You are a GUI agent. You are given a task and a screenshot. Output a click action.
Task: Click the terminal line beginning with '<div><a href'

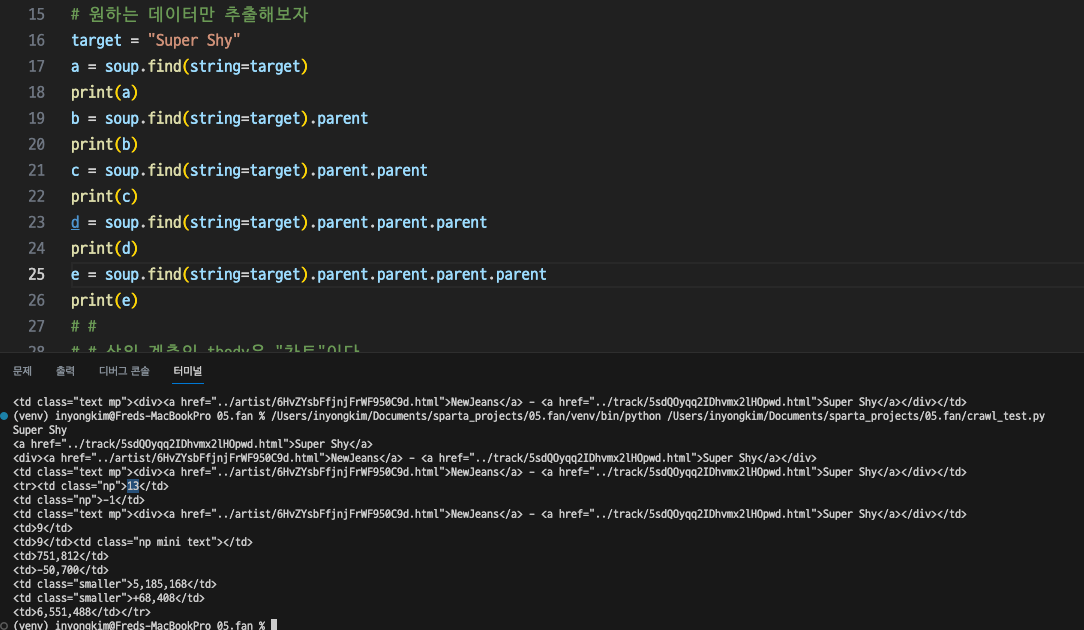[415, 458]
